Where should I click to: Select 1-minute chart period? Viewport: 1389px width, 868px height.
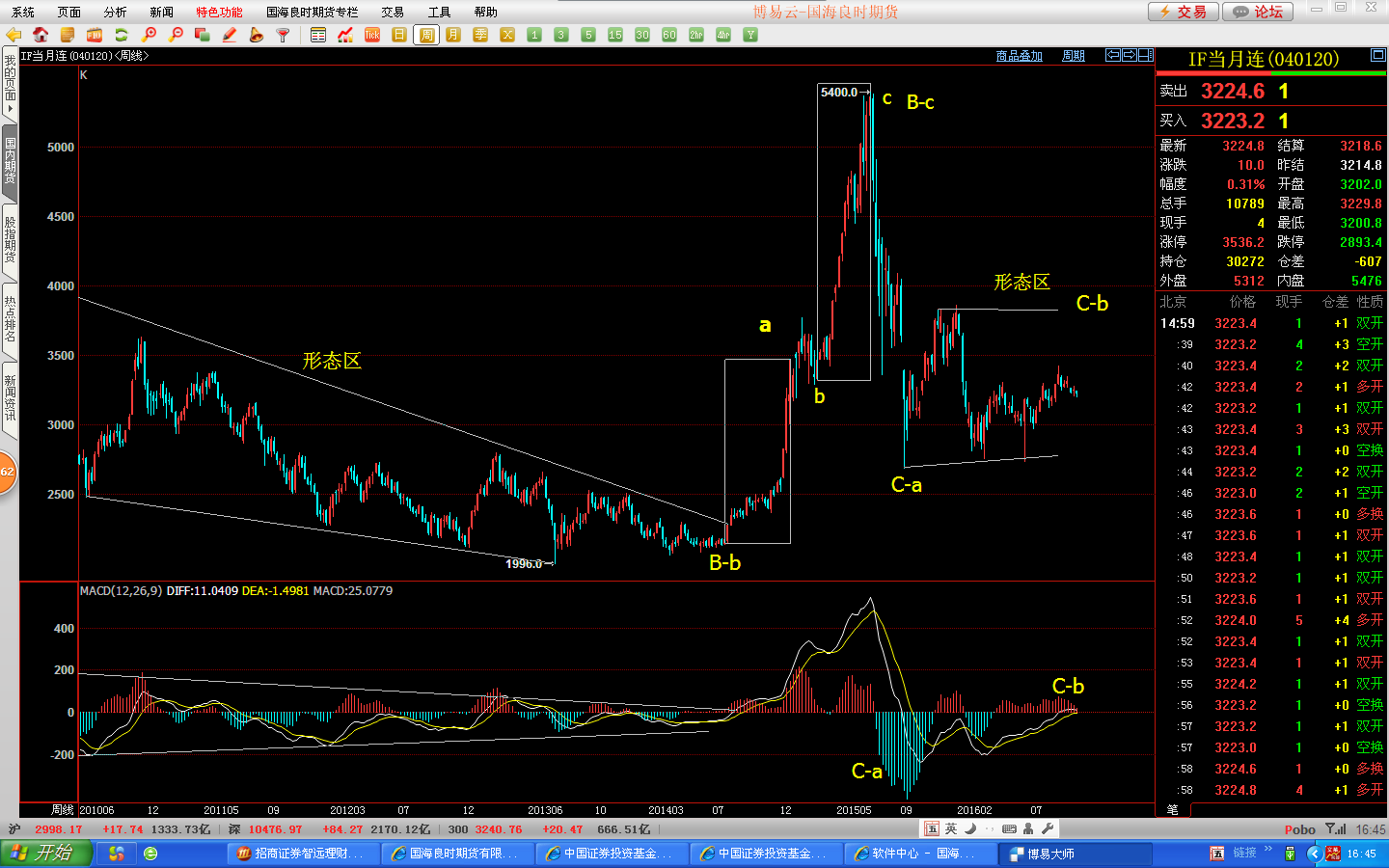click(x=534, y=35)
